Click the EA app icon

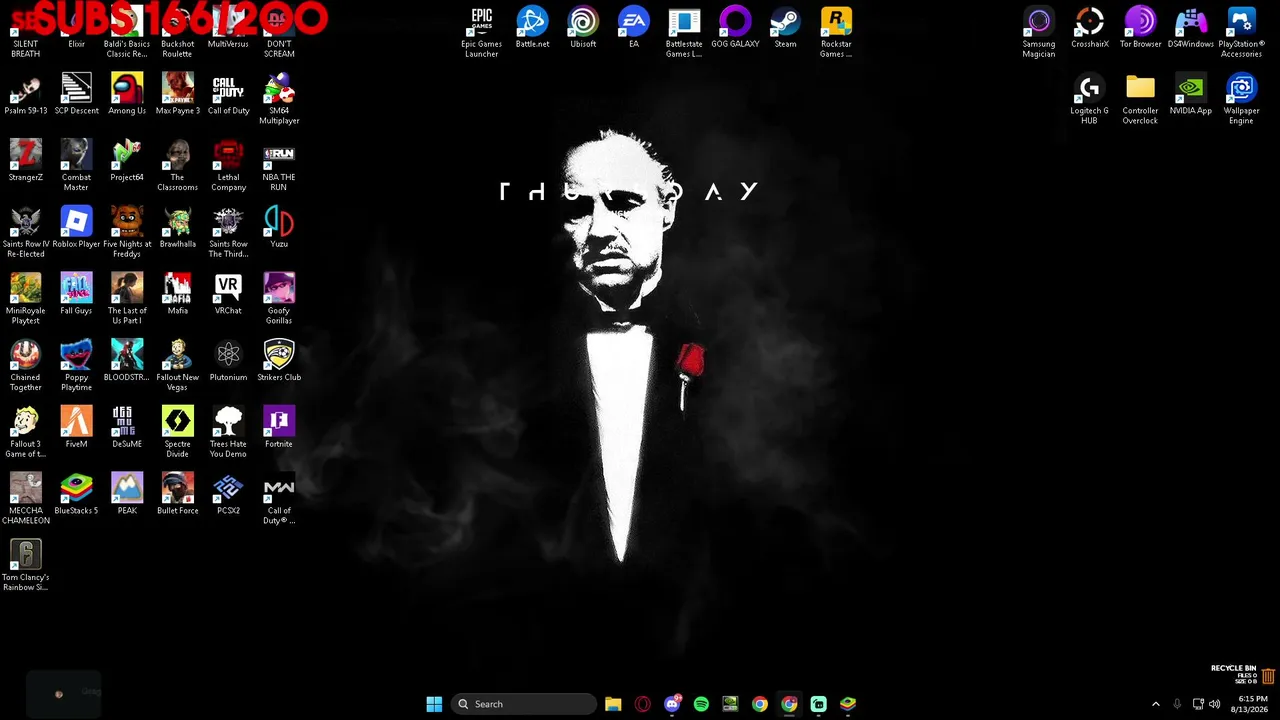[x=634, y=28]
